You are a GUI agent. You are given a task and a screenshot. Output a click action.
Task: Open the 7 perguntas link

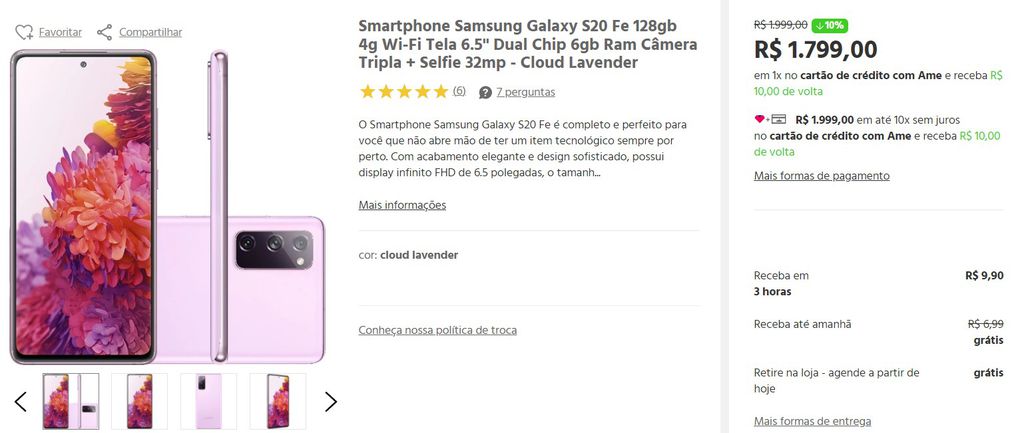click(x=526, y=92)
